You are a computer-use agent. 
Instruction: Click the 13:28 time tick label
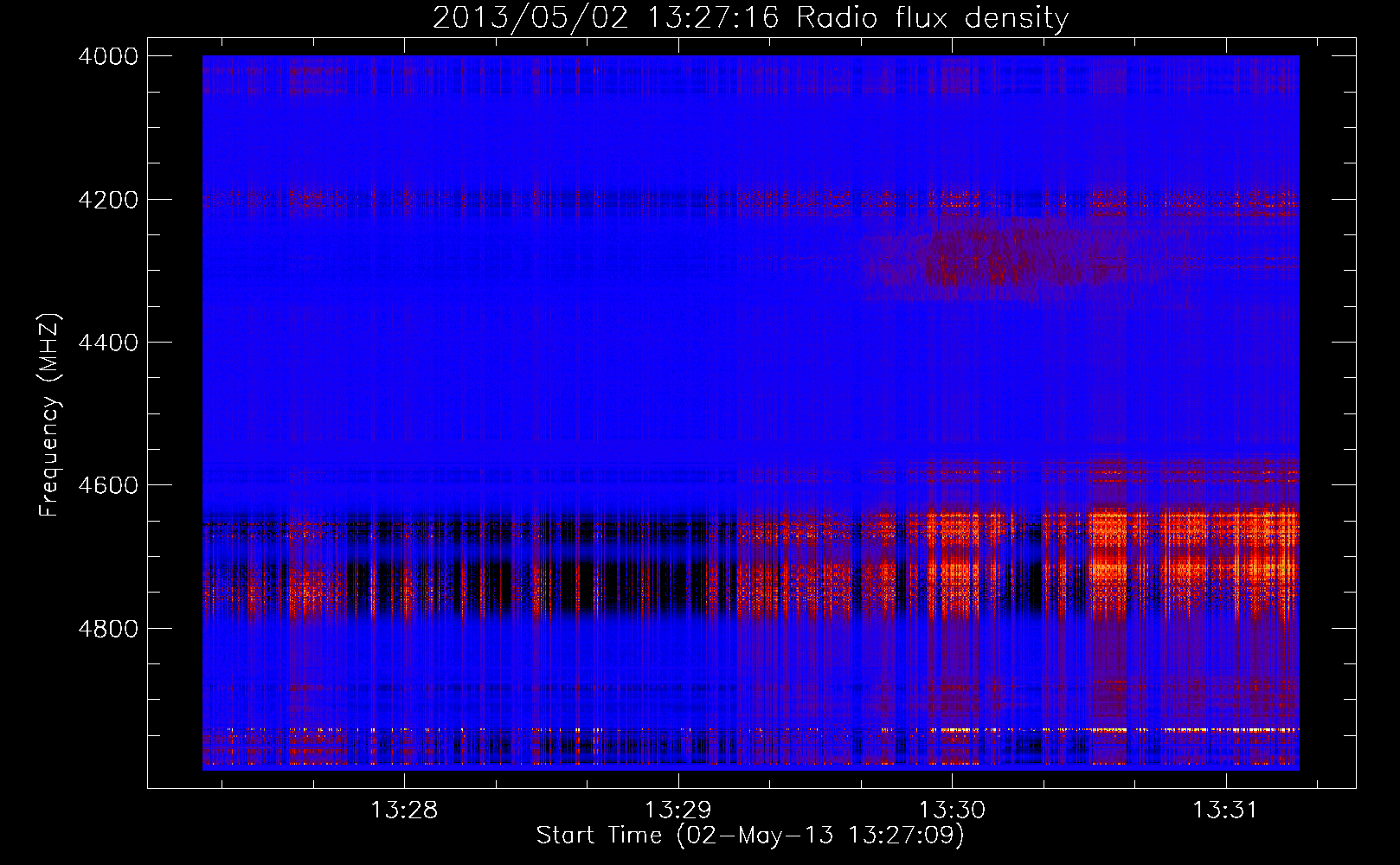click(404, 811)
